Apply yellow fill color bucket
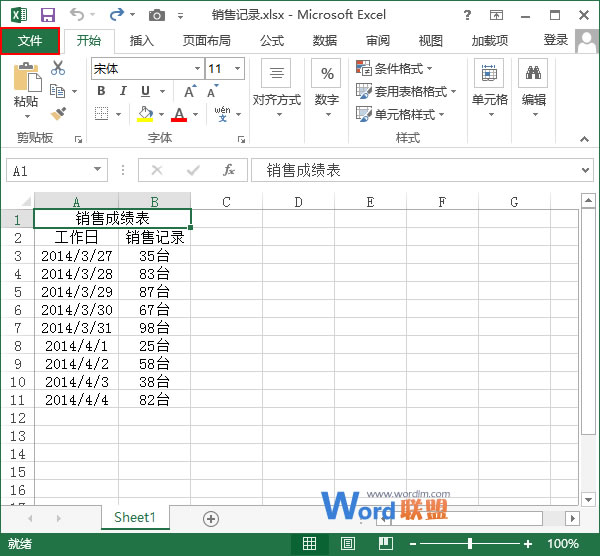600x556 pixels. click(x=145, y=114)
